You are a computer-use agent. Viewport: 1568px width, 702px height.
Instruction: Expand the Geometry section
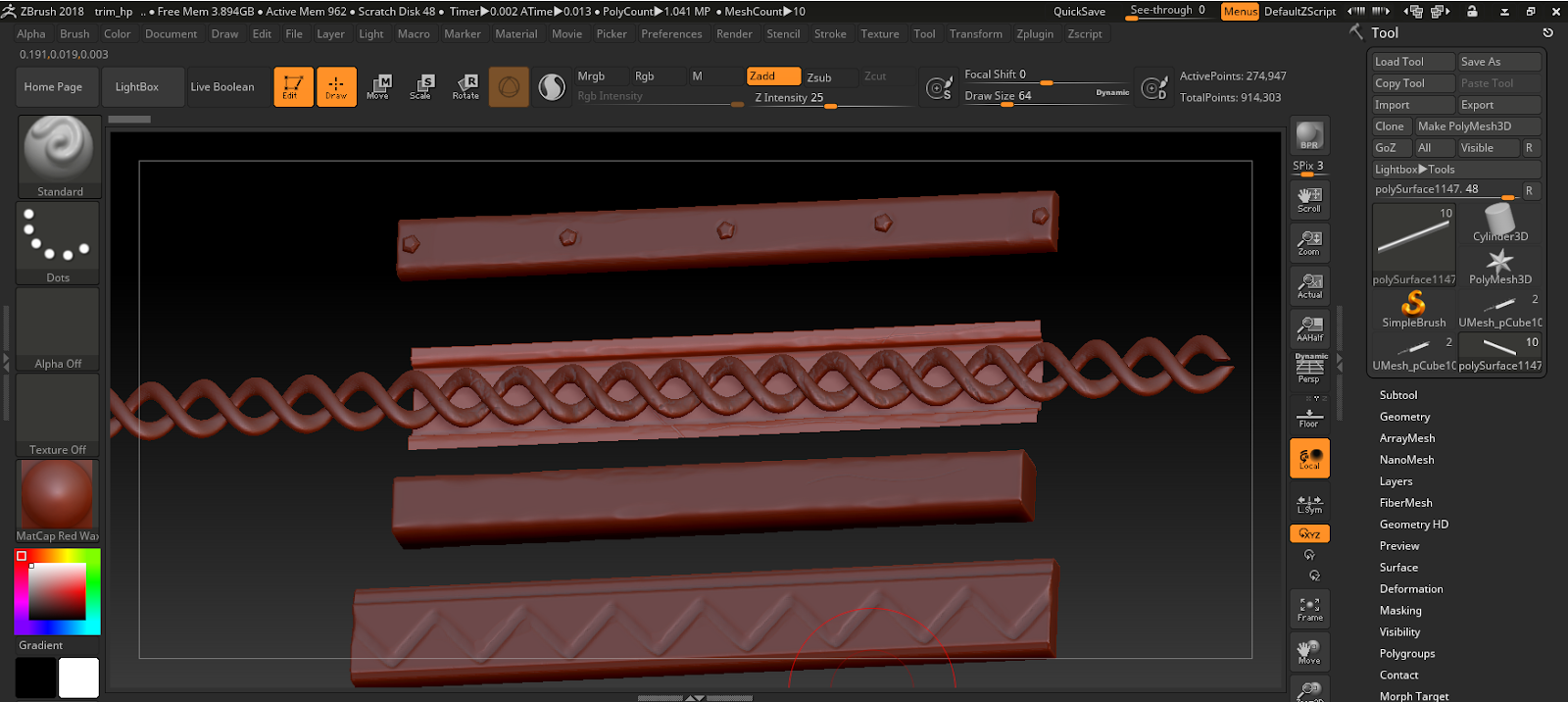click(x=1404, y=417)
